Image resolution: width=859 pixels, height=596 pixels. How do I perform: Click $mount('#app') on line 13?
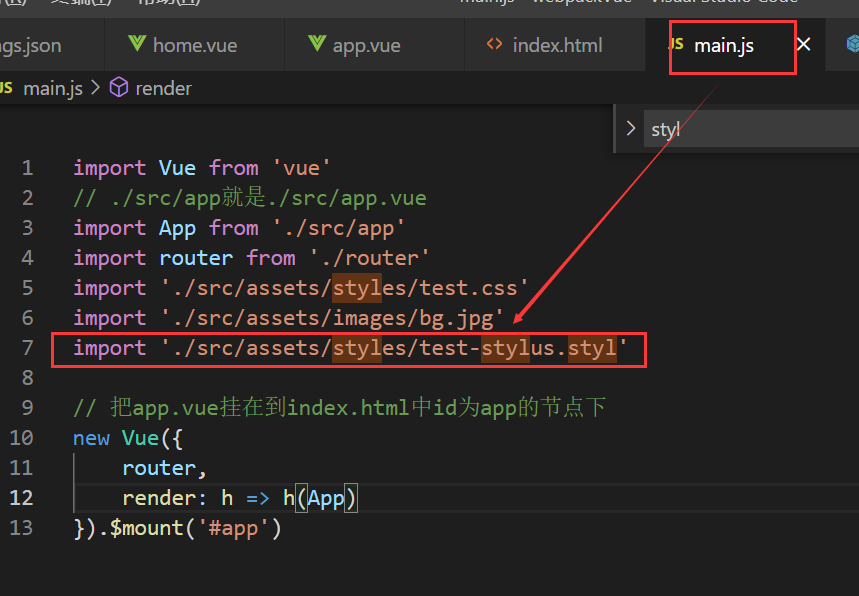coord(195,528)
